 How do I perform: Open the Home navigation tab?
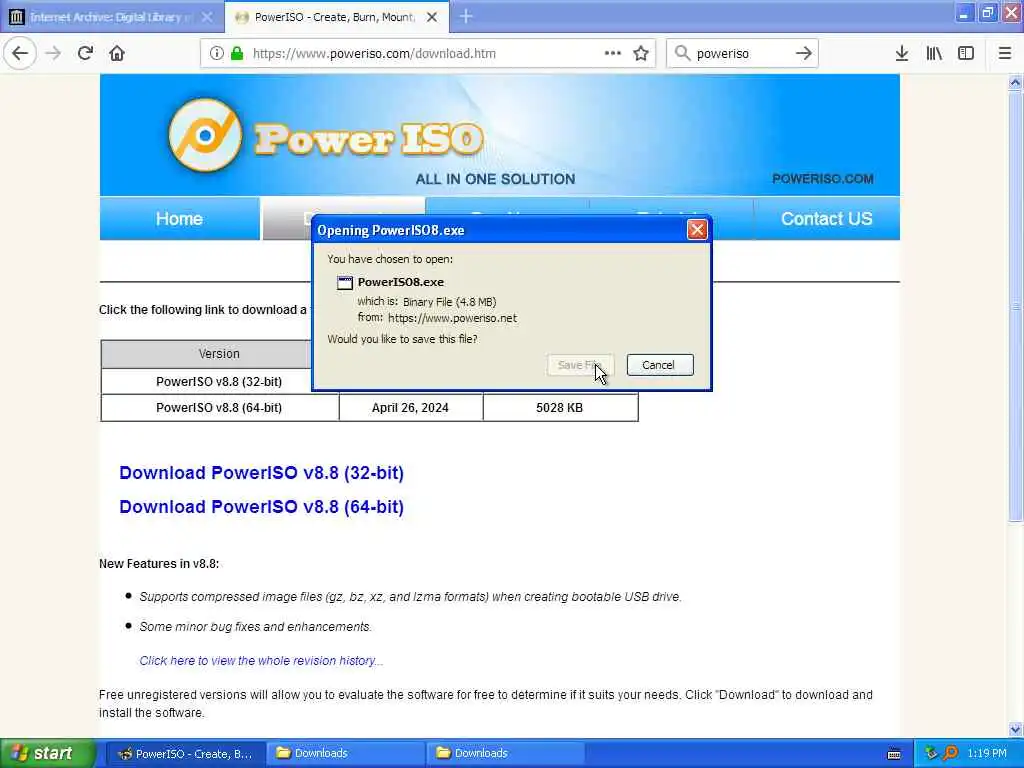180,219
